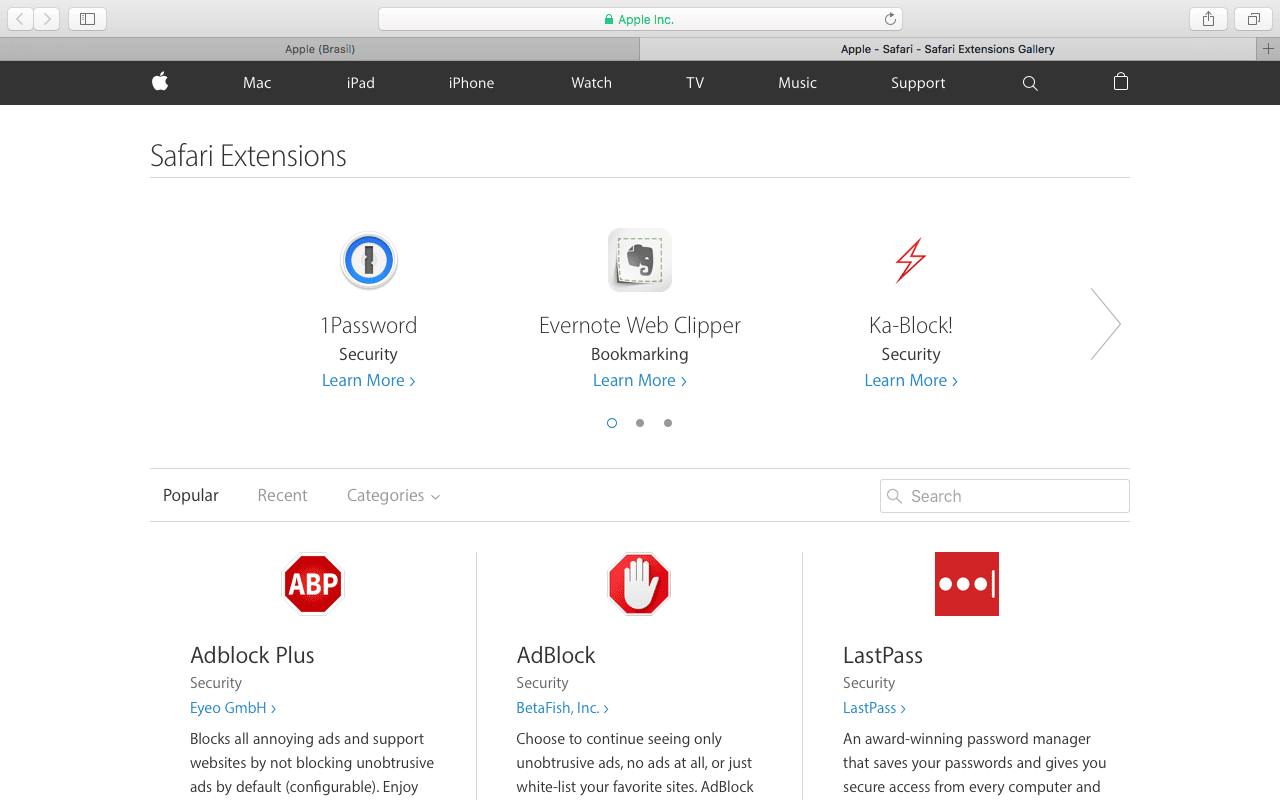Select first carousel page dot

coord(612,423)
